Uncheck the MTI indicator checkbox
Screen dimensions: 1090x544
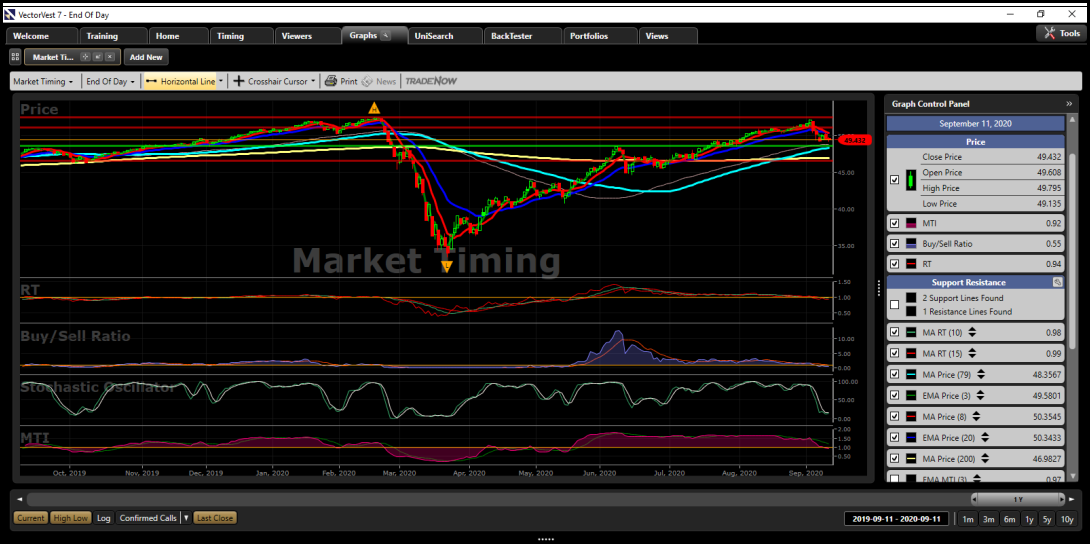pos(895,224)
